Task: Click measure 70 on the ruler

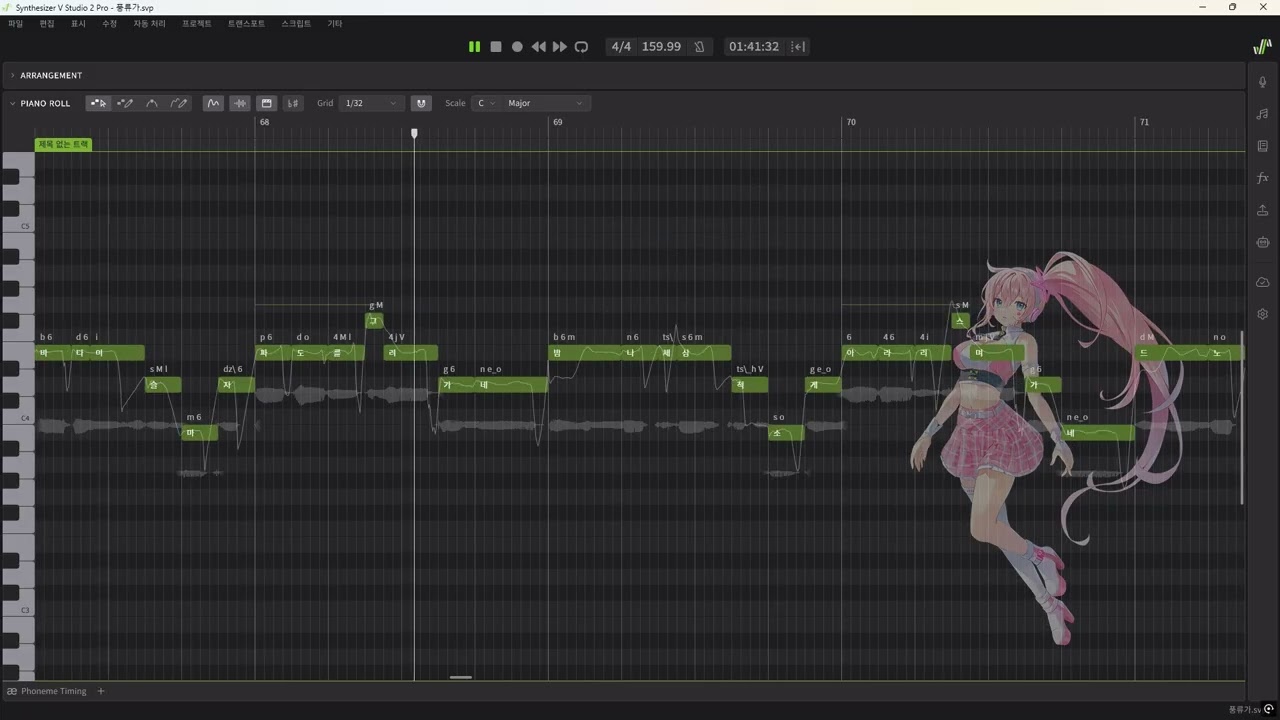Action: click(x=851, y=122)
